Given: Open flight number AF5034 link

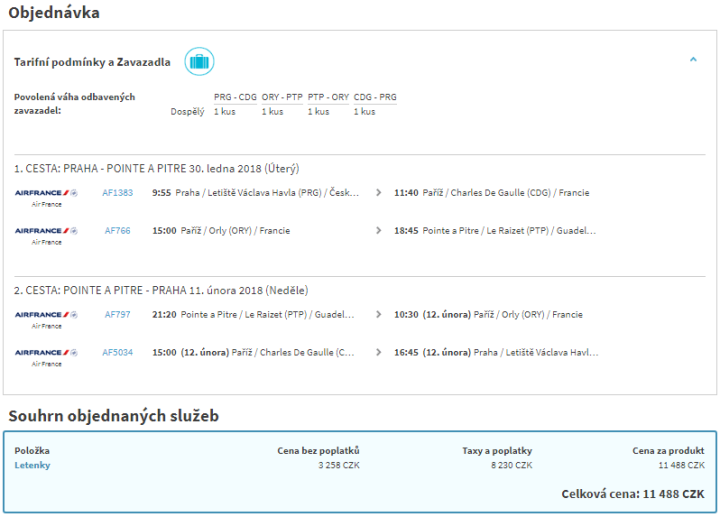Looking at the screenshot, I should (x=117, y=353).
